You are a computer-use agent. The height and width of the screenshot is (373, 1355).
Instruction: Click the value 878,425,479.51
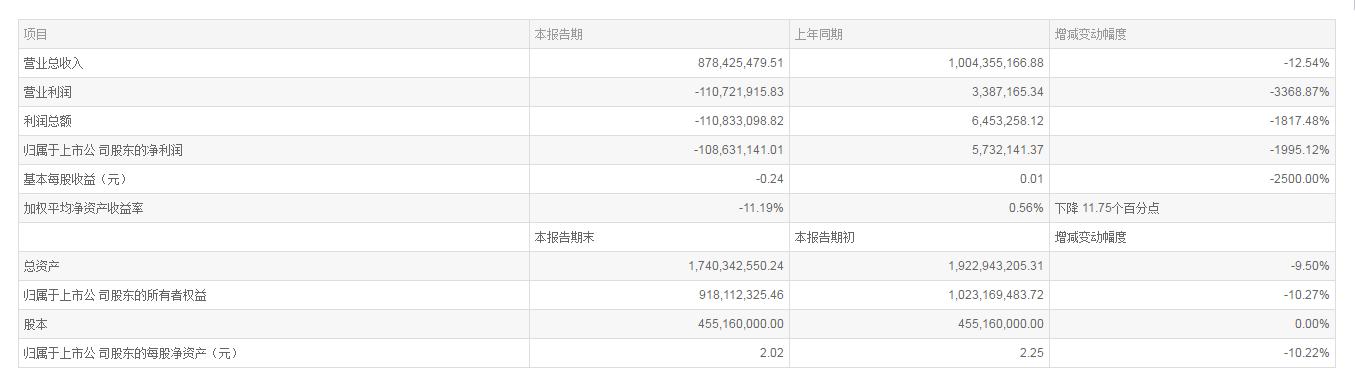point(740,63)
